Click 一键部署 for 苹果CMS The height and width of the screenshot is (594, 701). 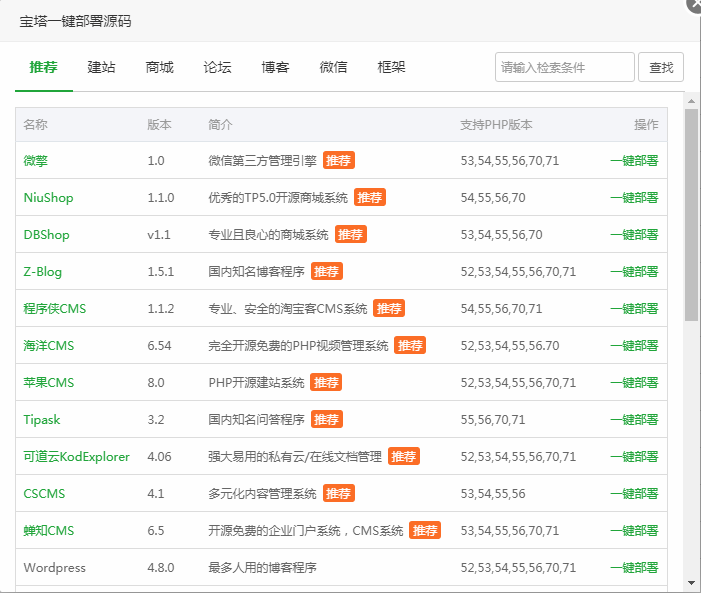tap(634, 383)
